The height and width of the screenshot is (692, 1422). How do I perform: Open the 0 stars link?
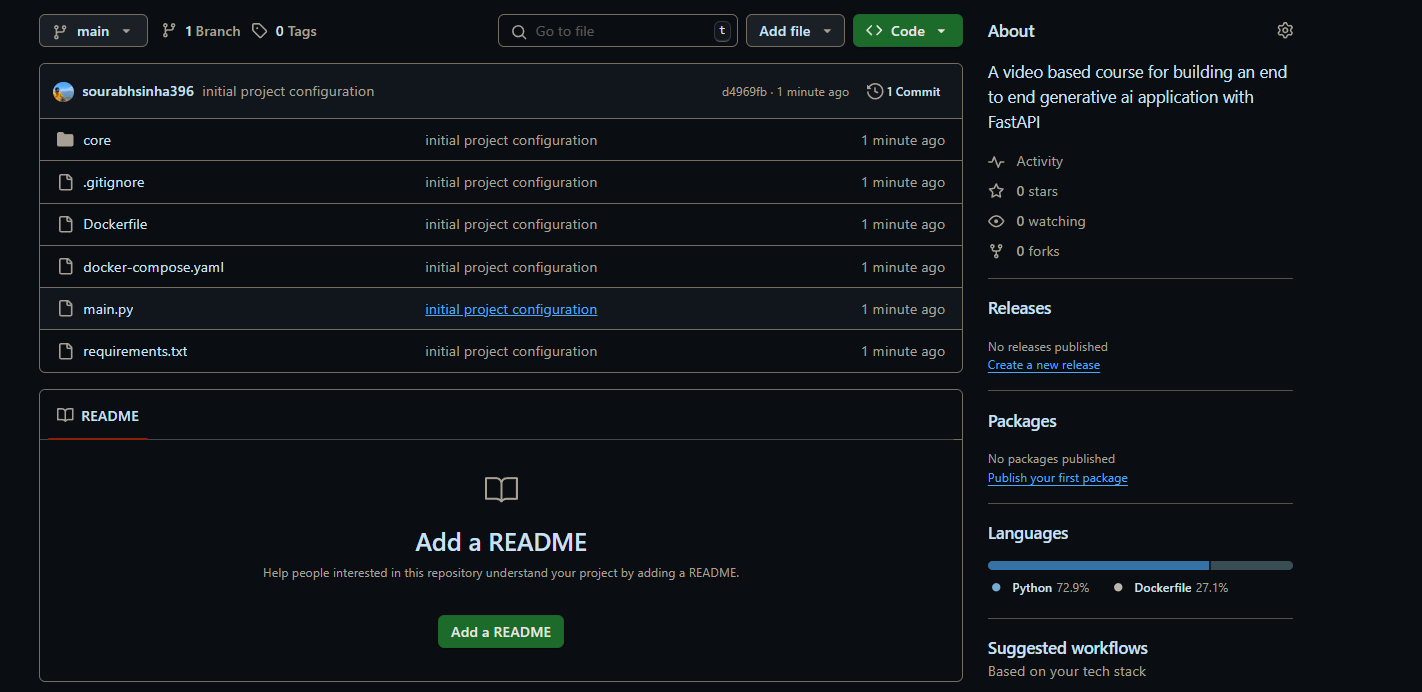click(1037, 191)
